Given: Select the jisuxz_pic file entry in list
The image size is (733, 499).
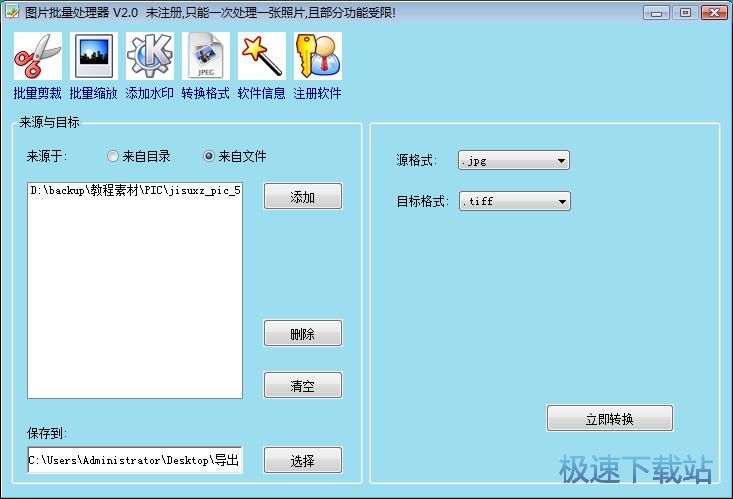Looking at the screenshot, I should point(135,190).
